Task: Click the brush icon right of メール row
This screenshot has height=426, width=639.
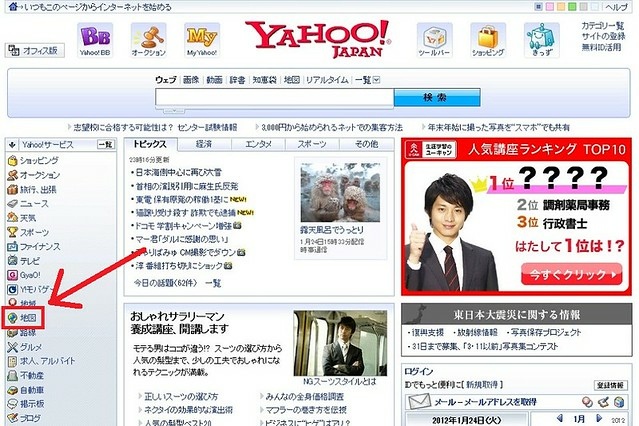Action: [x=604, y=402]
